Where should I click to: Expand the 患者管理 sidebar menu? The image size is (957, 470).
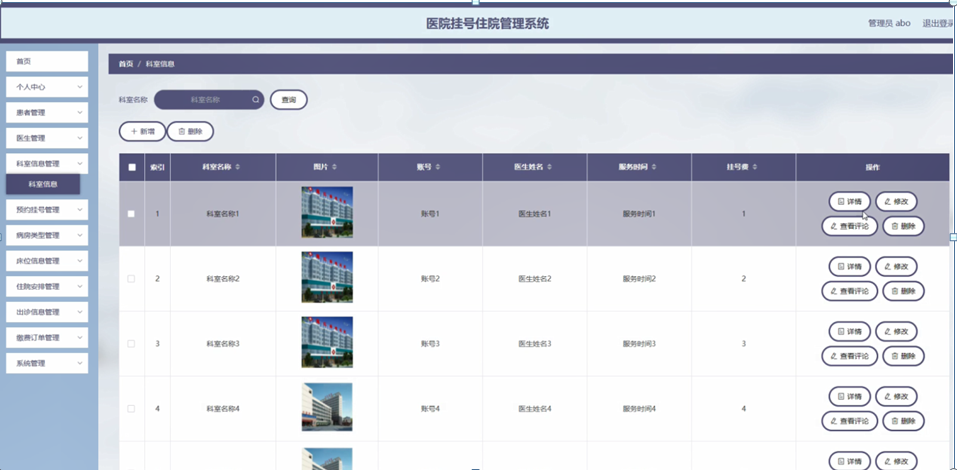47,113
